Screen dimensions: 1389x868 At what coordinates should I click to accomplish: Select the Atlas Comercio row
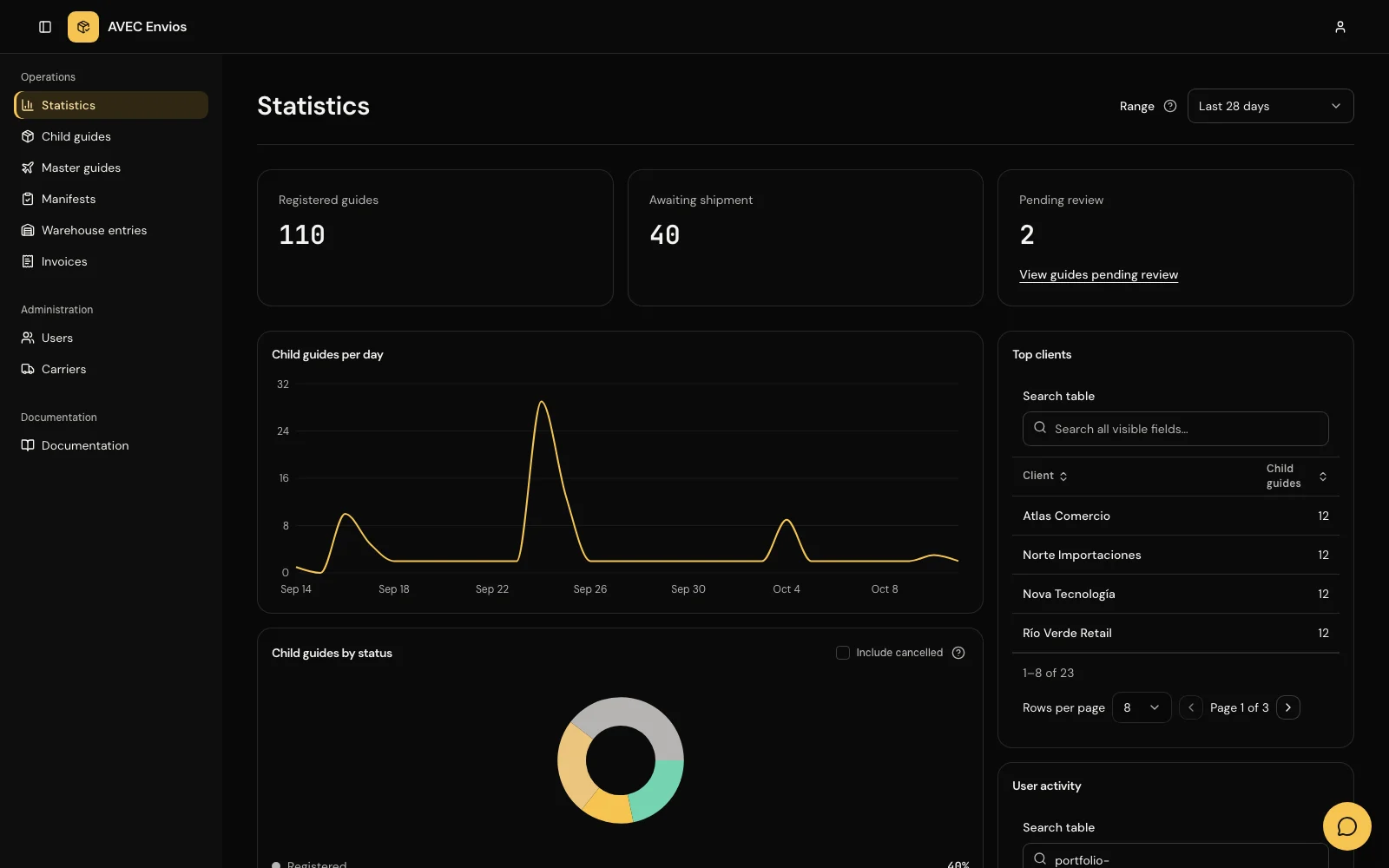pyautogui.click(x=1175, y=516)
